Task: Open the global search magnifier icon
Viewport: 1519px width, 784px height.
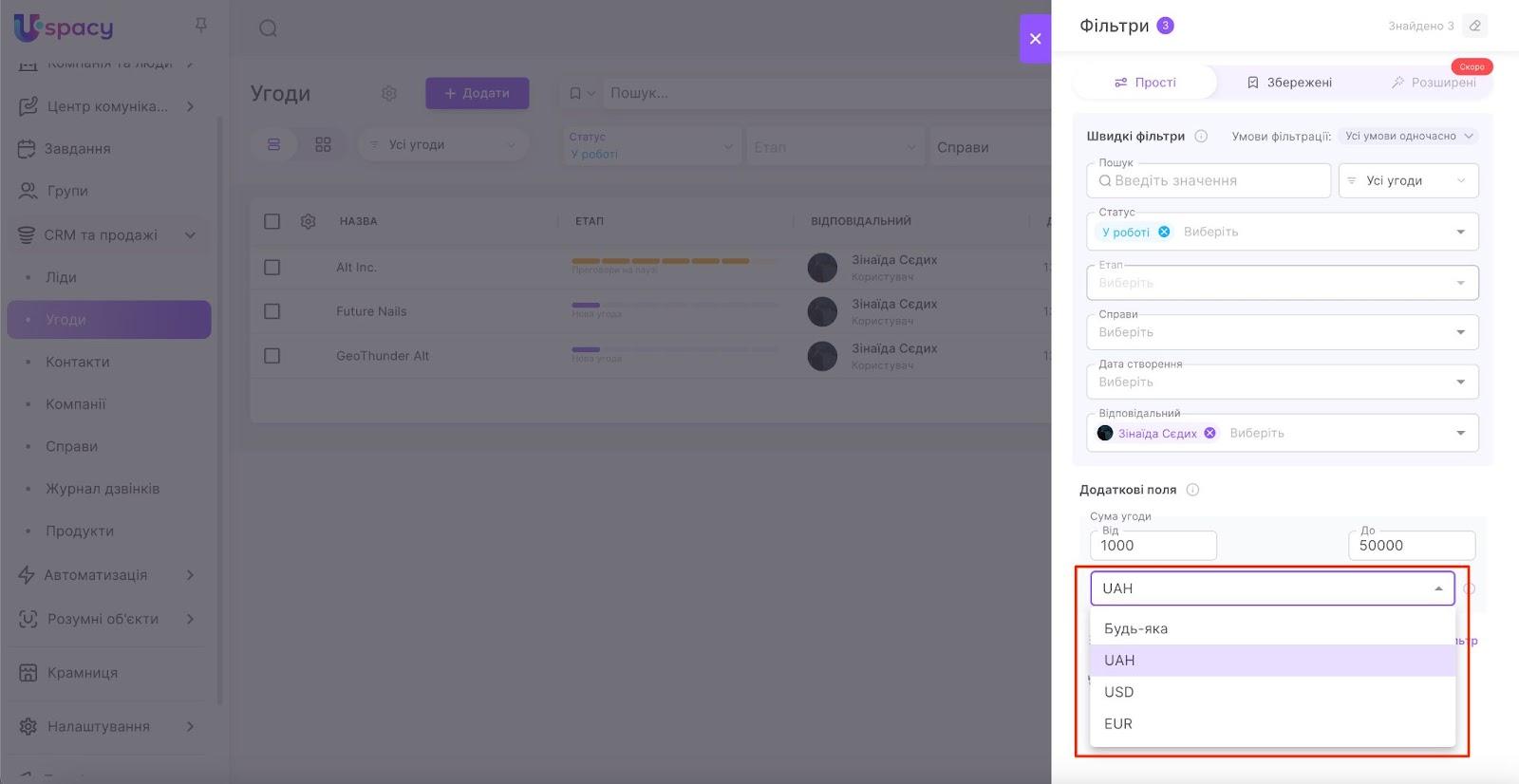Action: (x=269, y=28)
